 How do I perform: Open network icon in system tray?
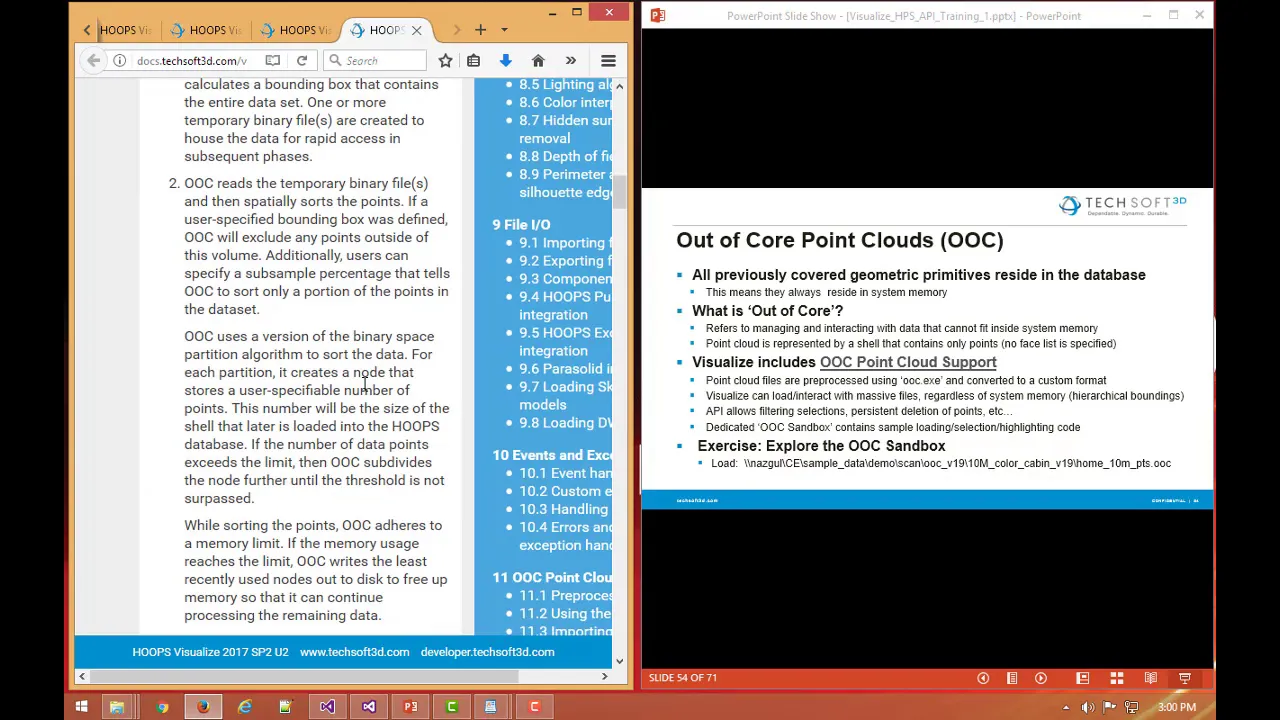[1131, 708]
